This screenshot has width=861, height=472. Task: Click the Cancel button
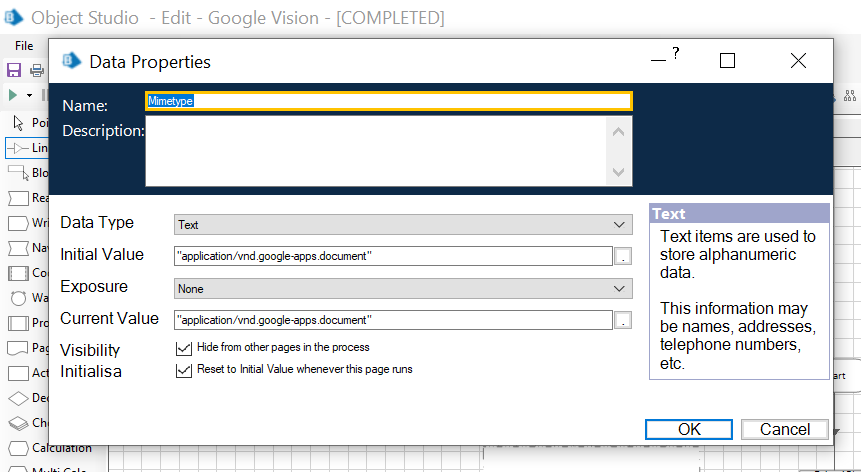pyautogui.click(x=785, y=429)
